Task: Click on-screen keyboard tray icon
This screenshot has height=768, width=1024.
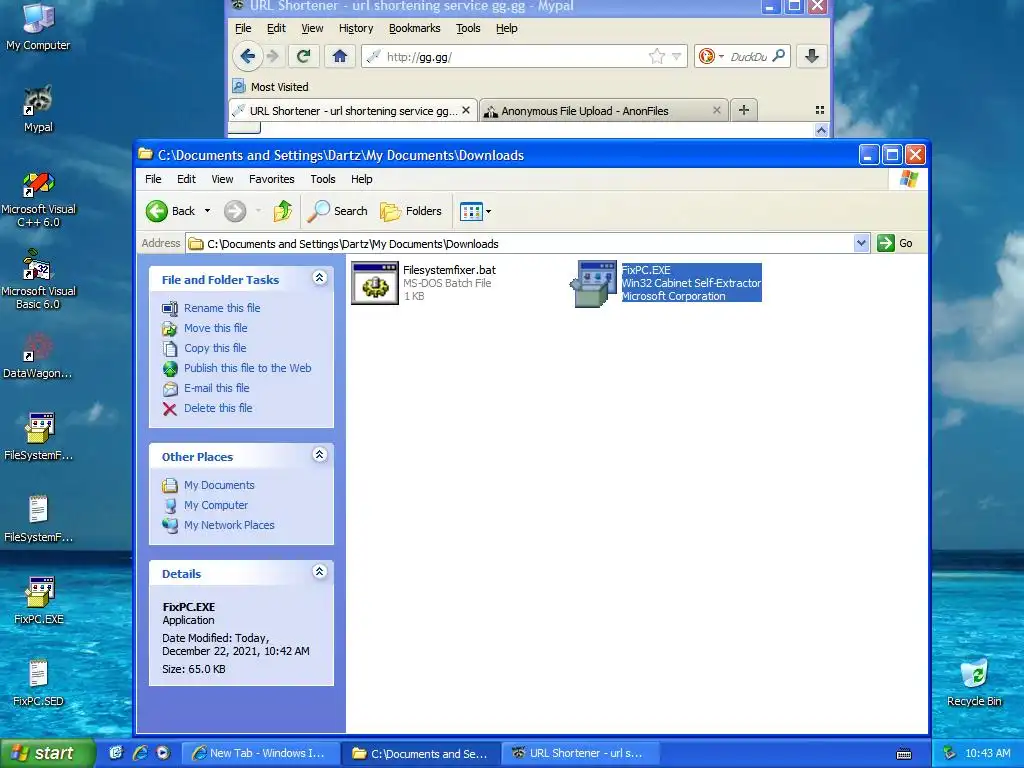Action: [904, 754]
